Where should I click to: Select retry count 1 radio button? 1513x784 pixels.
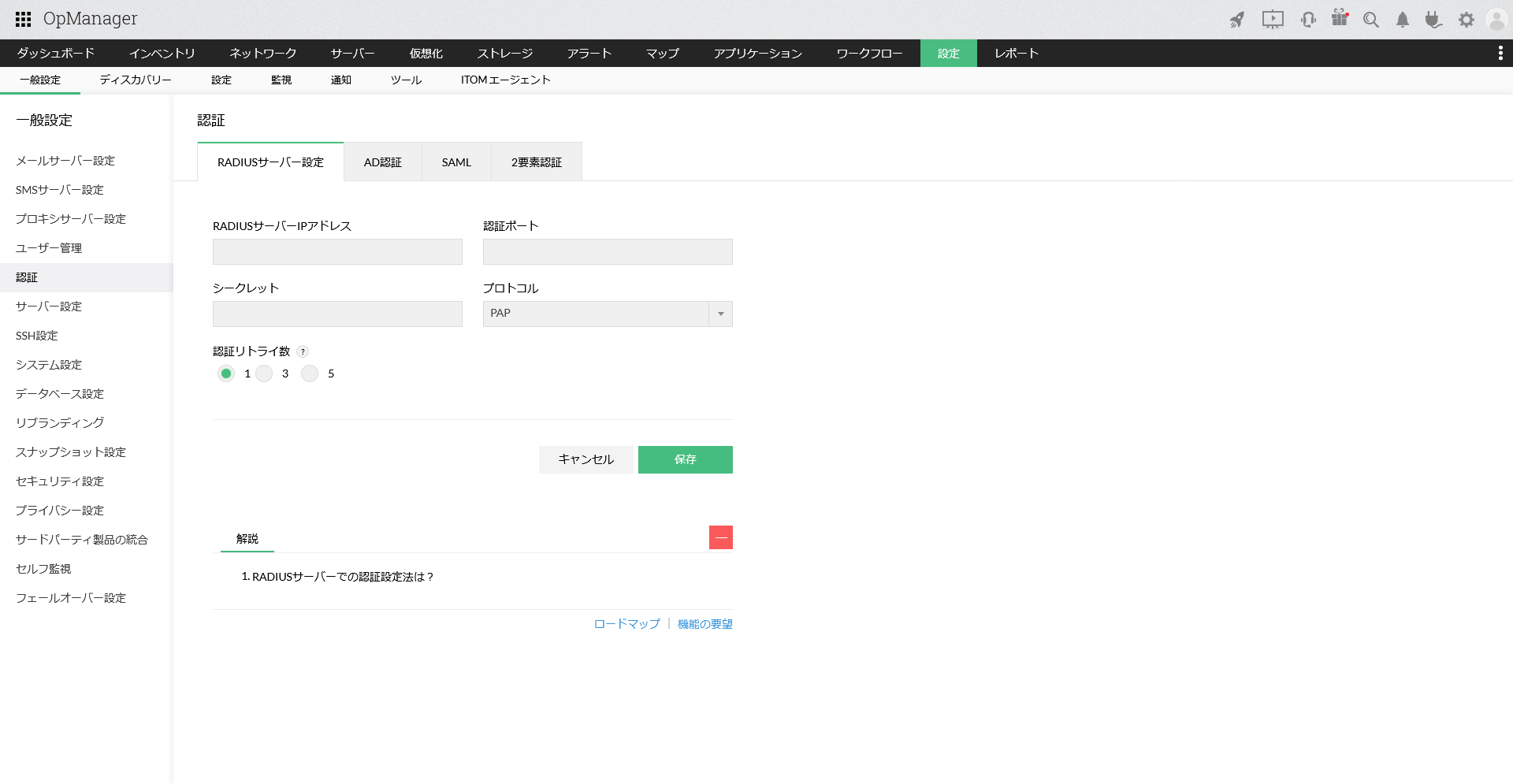click(226, 373)
